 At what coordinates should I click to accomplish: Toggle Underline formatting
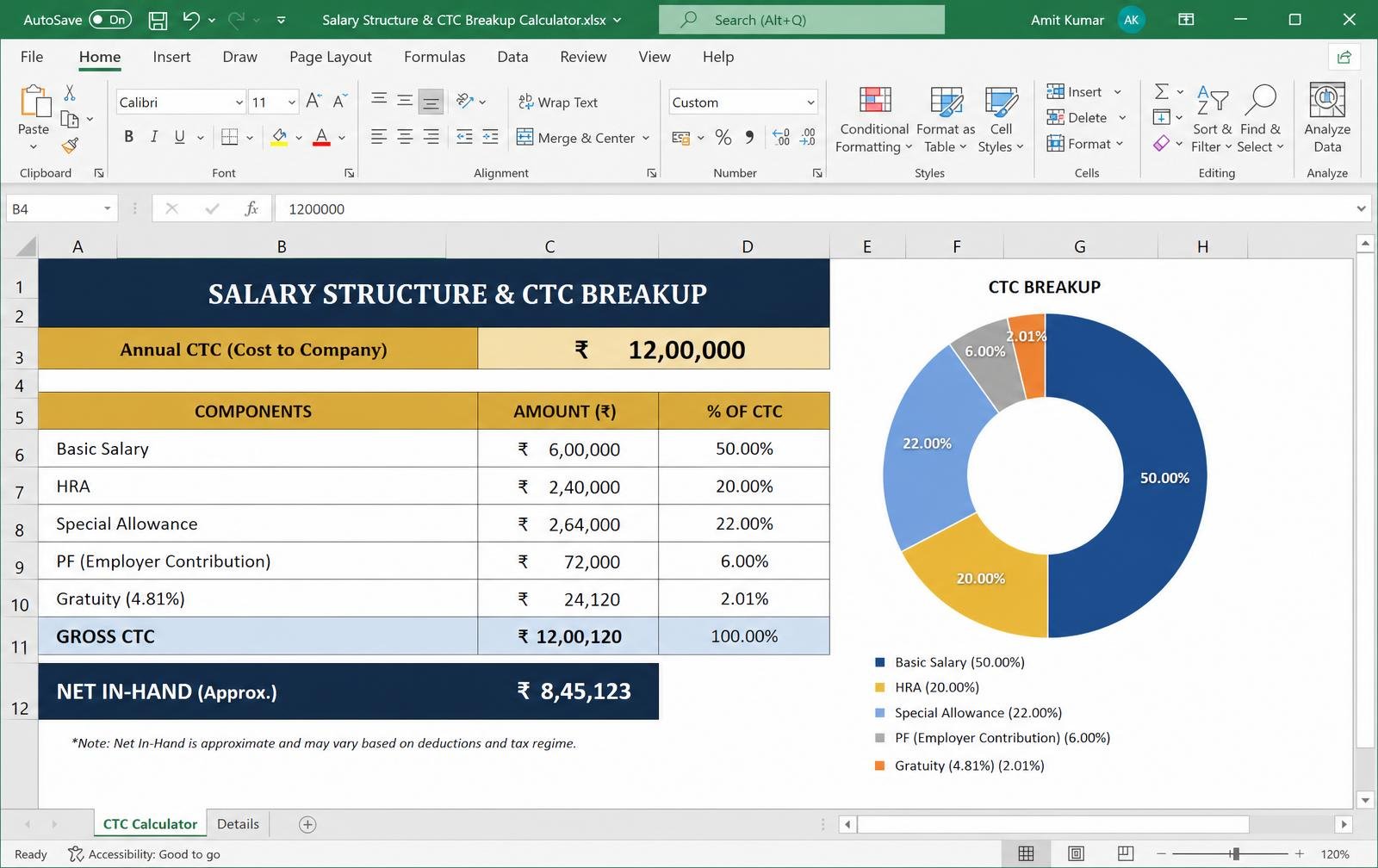[179, 137]
